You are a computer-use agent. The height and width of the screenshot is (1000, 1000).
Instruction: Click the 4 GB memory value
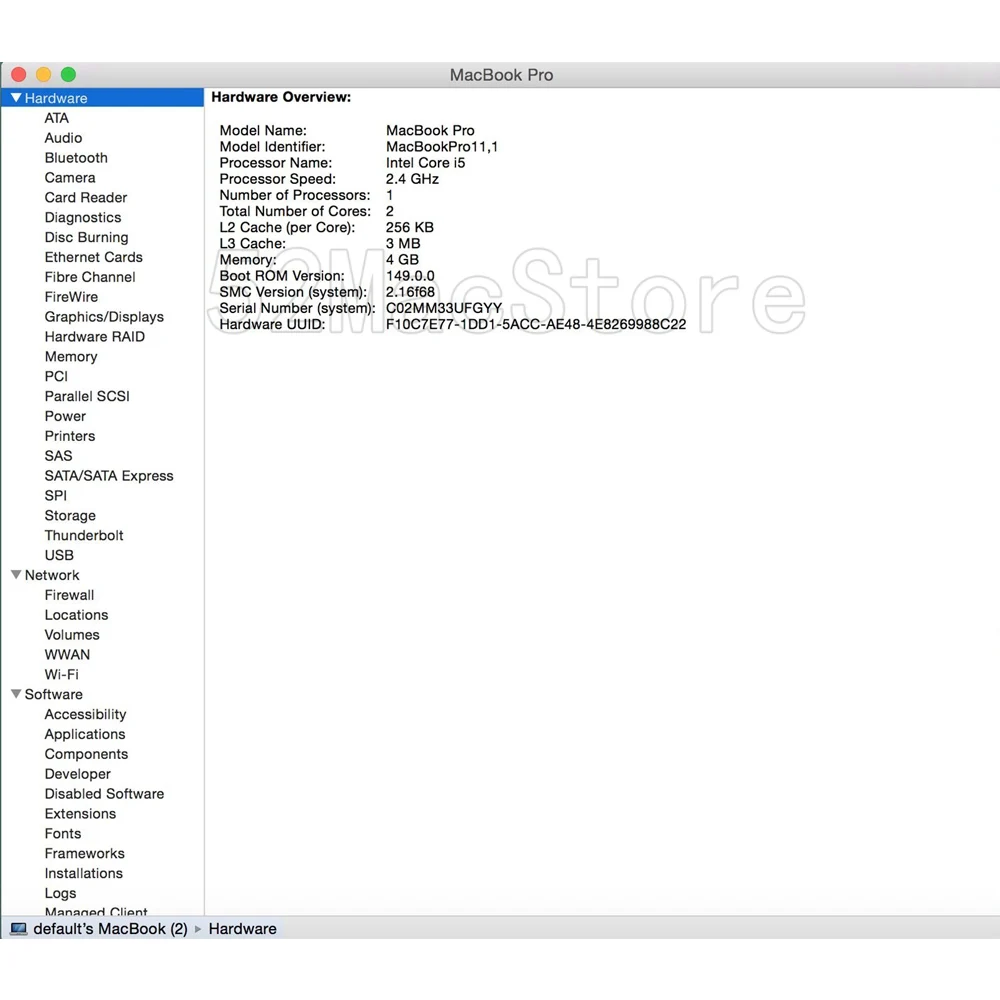402,260
